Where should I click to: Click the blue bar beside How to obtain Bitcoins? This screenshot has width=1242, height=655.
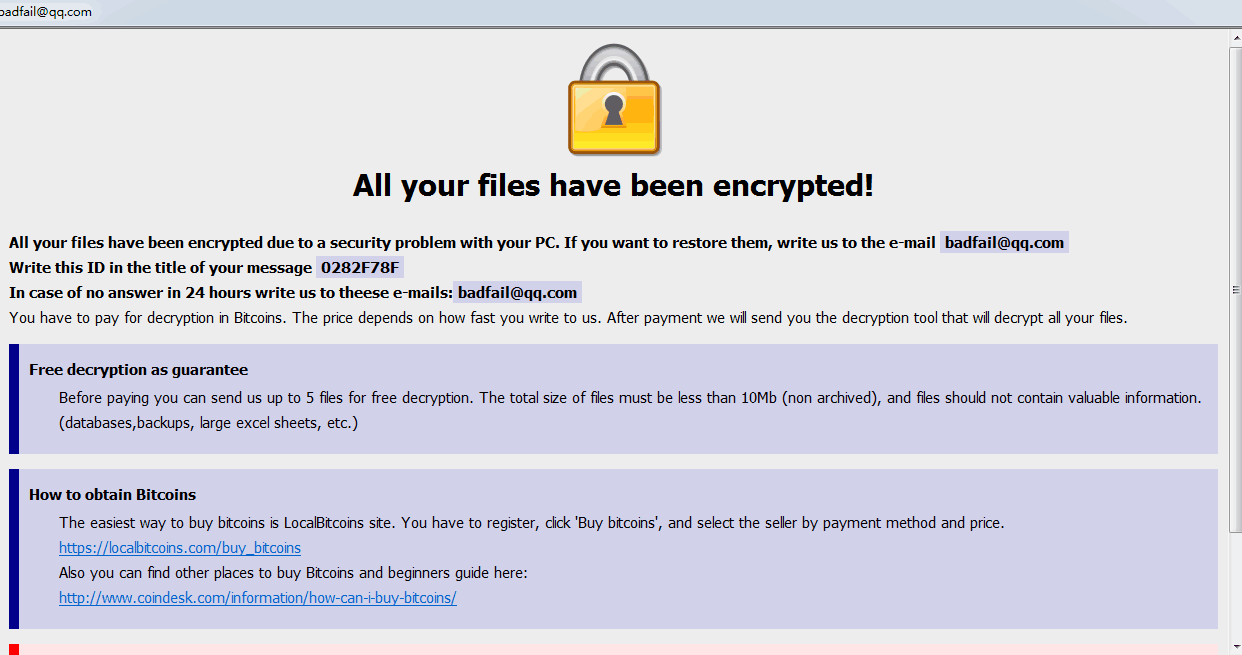[14, 549]
